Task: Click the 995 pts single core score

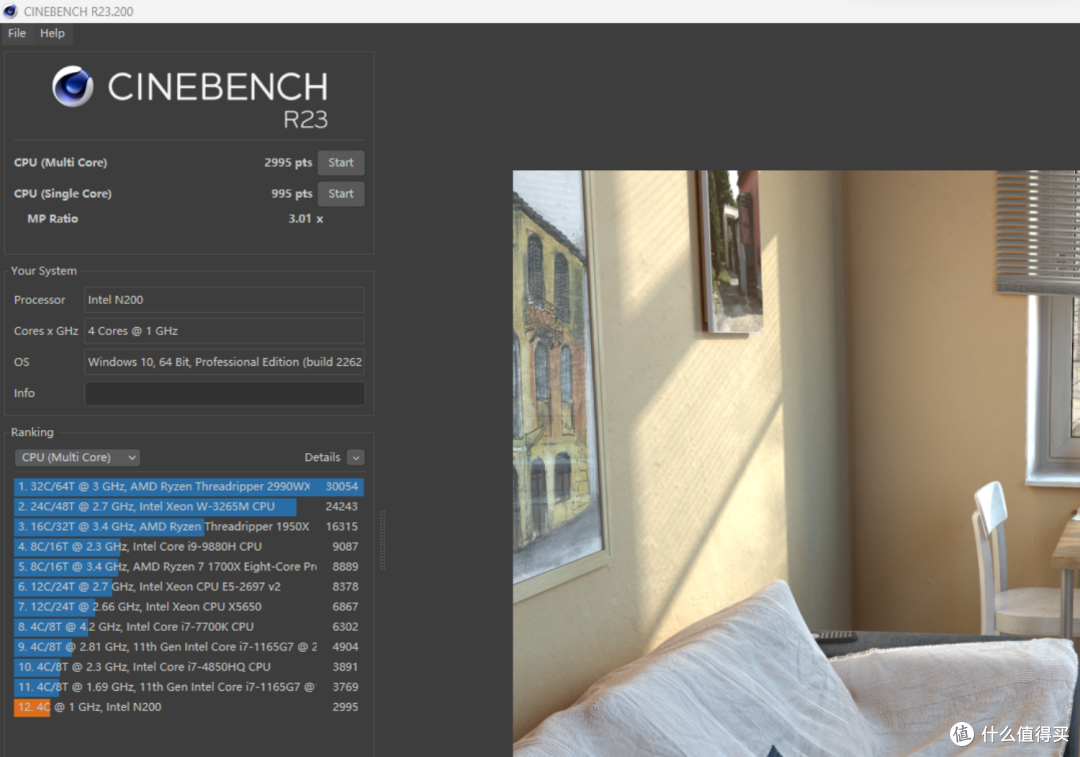Action: [x=291, y=194]
